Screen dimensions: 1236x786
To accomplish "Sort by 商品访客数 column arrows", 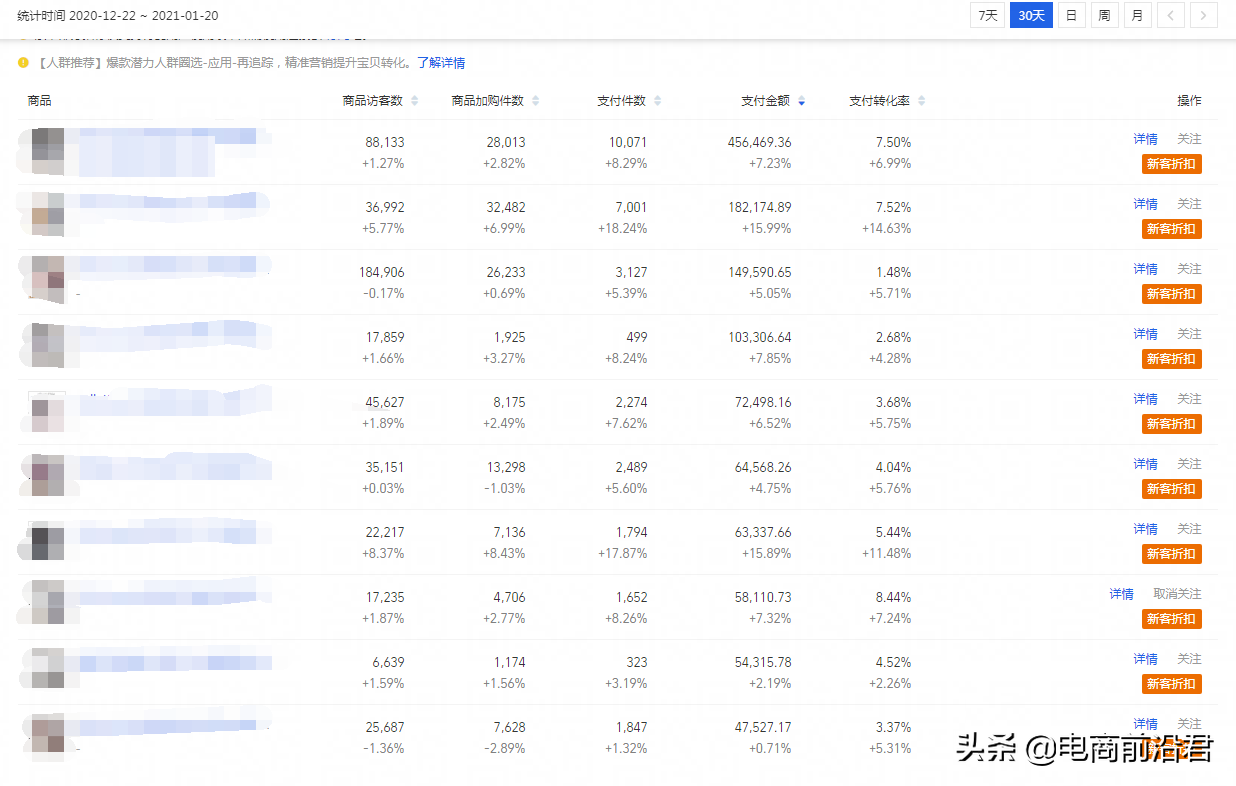I will (415, 101).
